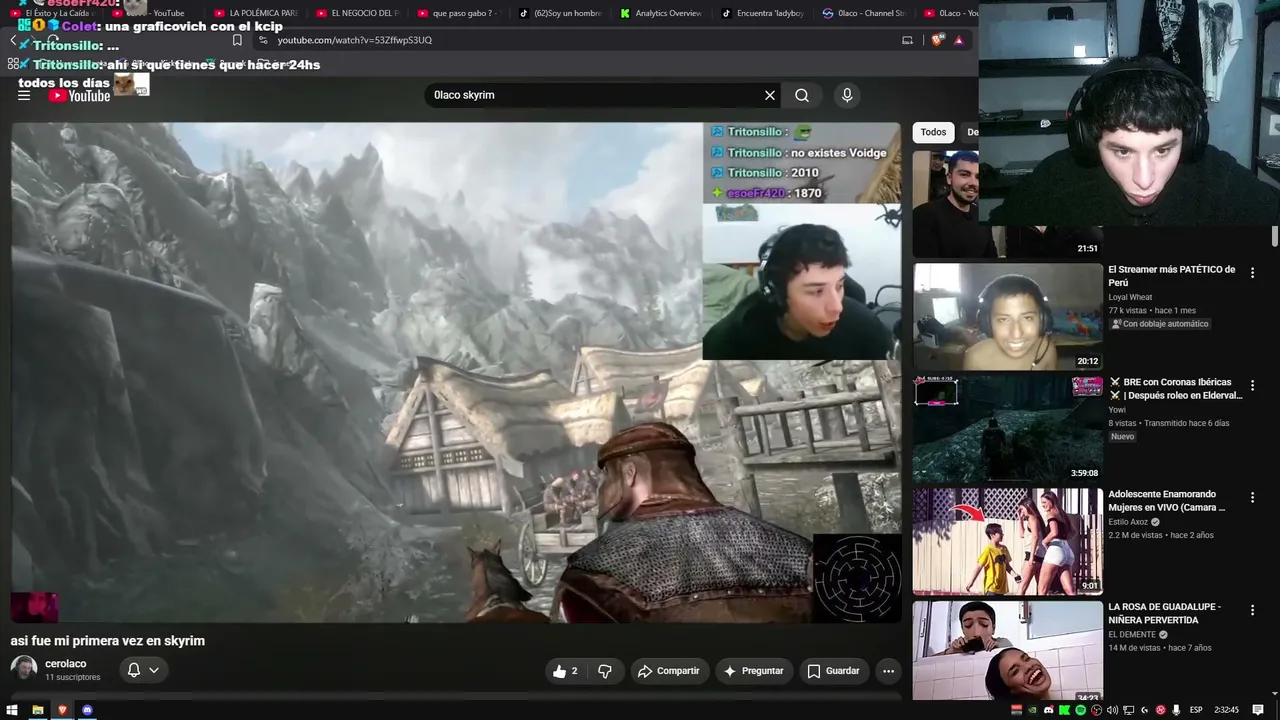Open the green Kick tray icon

[1065, 710]
